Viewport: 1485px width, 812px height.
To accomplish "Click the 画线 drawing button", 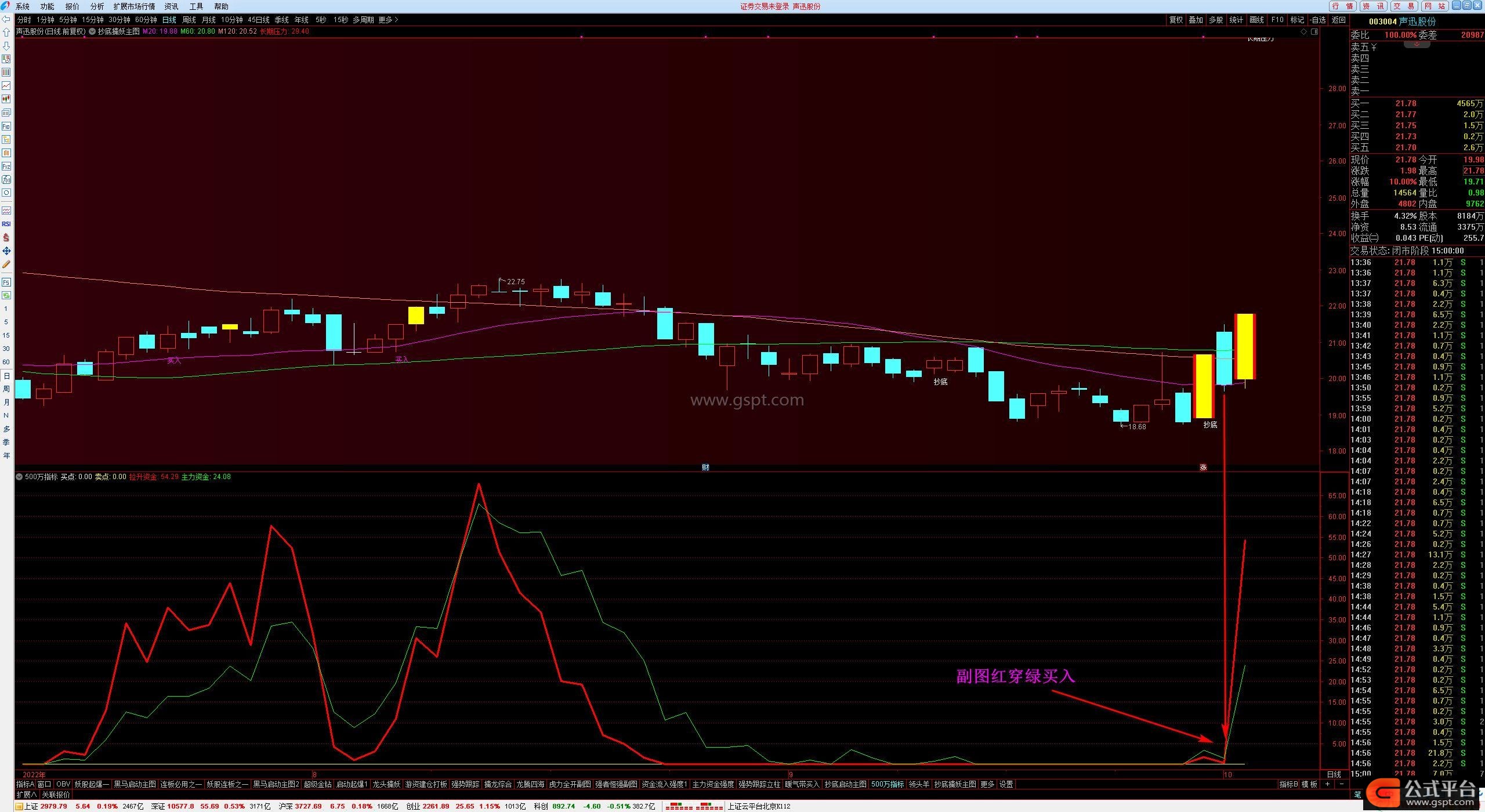I will (1256, 20).
